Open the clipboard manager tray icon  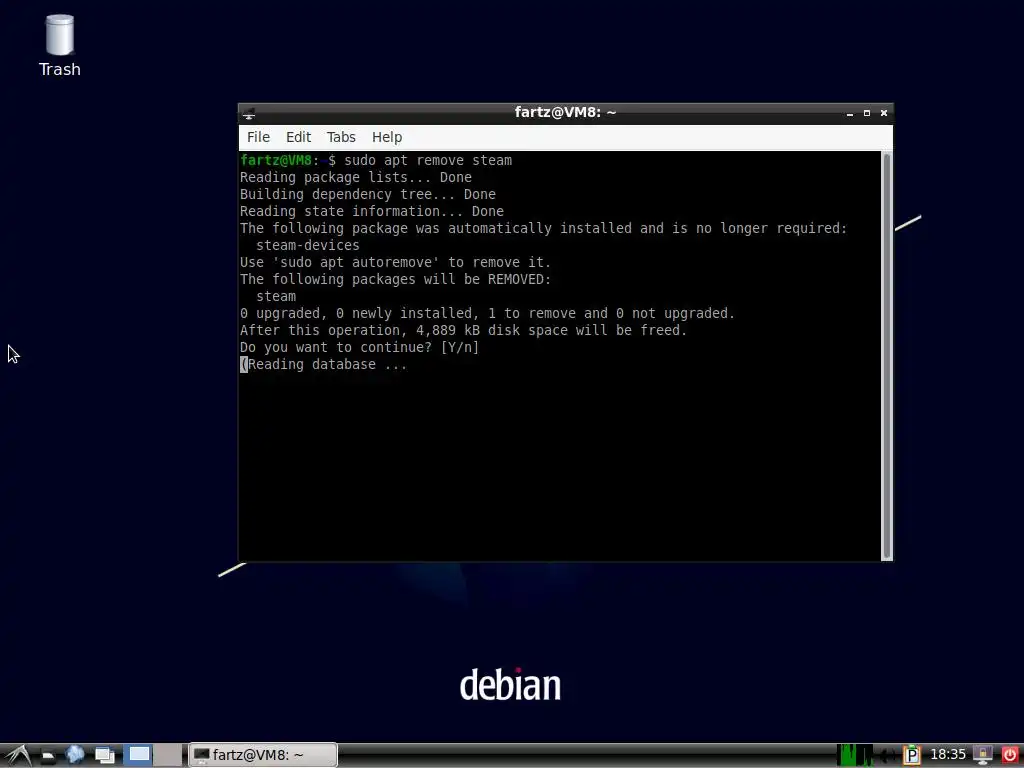(912, 756)
